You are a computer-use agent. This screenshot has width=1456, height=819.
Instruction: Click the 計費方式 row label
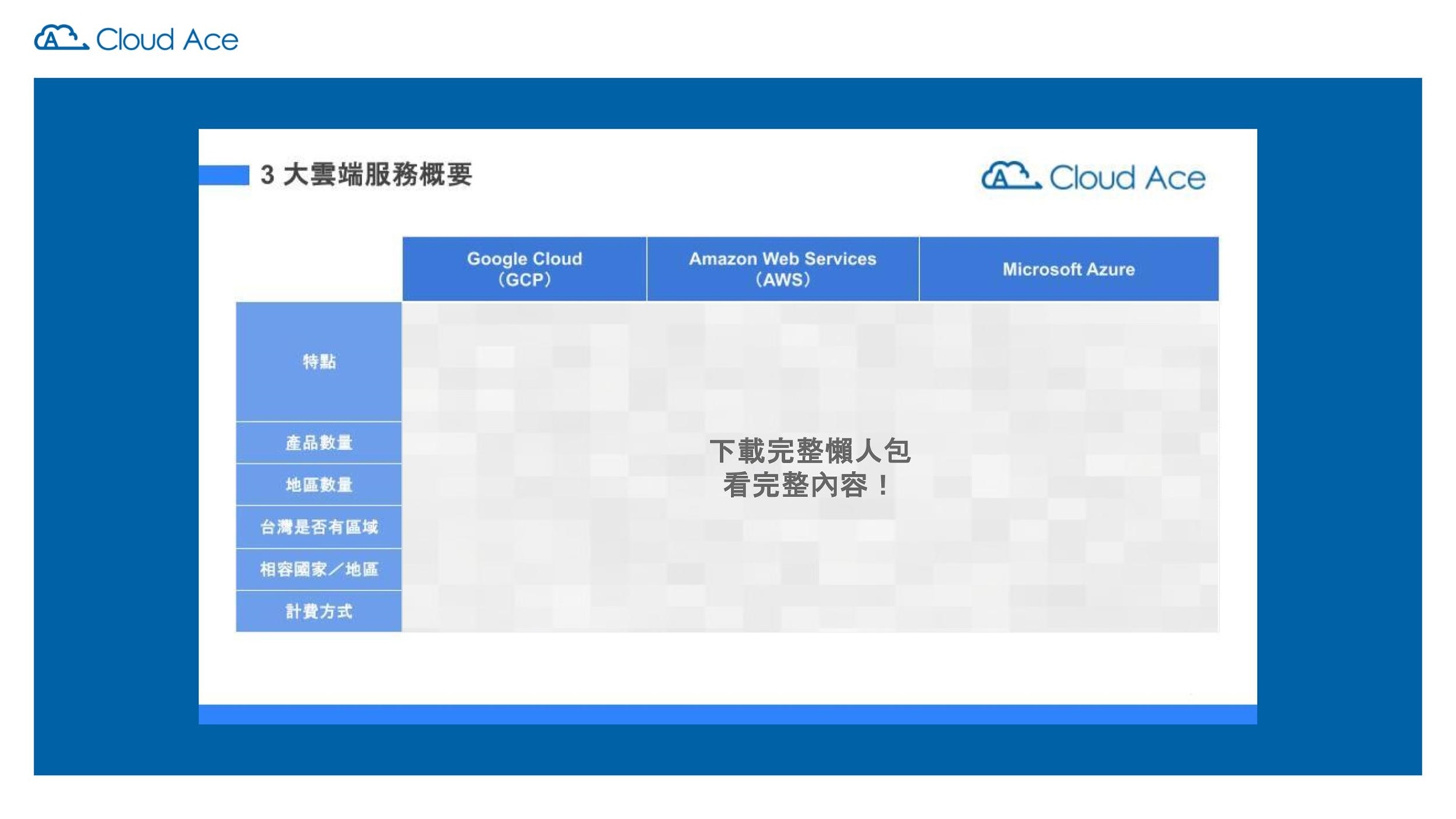319,612
